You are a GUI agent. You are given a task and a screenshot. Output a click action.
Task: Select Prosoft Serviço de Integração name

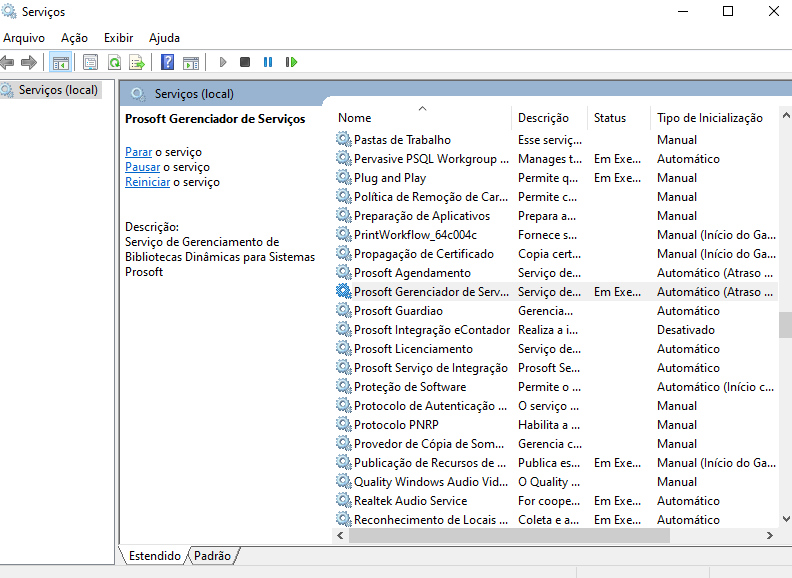431,367
